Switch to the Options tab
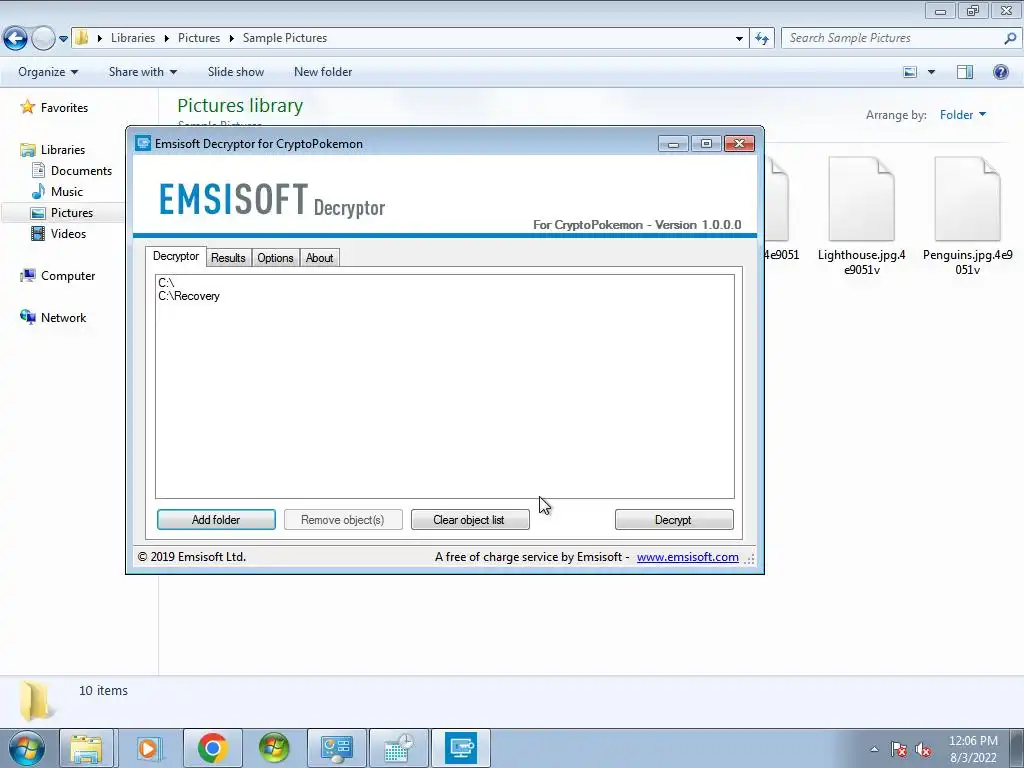Viewport: 1024px width, 768px height. [275, 258]
